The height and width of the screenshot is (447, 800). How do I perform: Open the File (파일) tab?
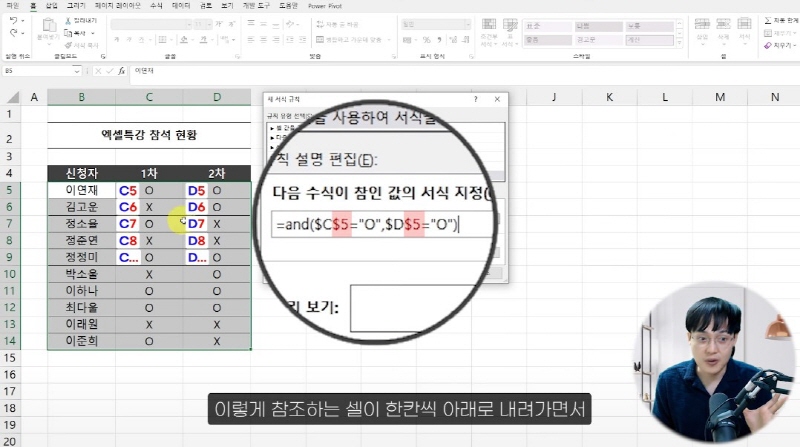[x=12, y=6]
